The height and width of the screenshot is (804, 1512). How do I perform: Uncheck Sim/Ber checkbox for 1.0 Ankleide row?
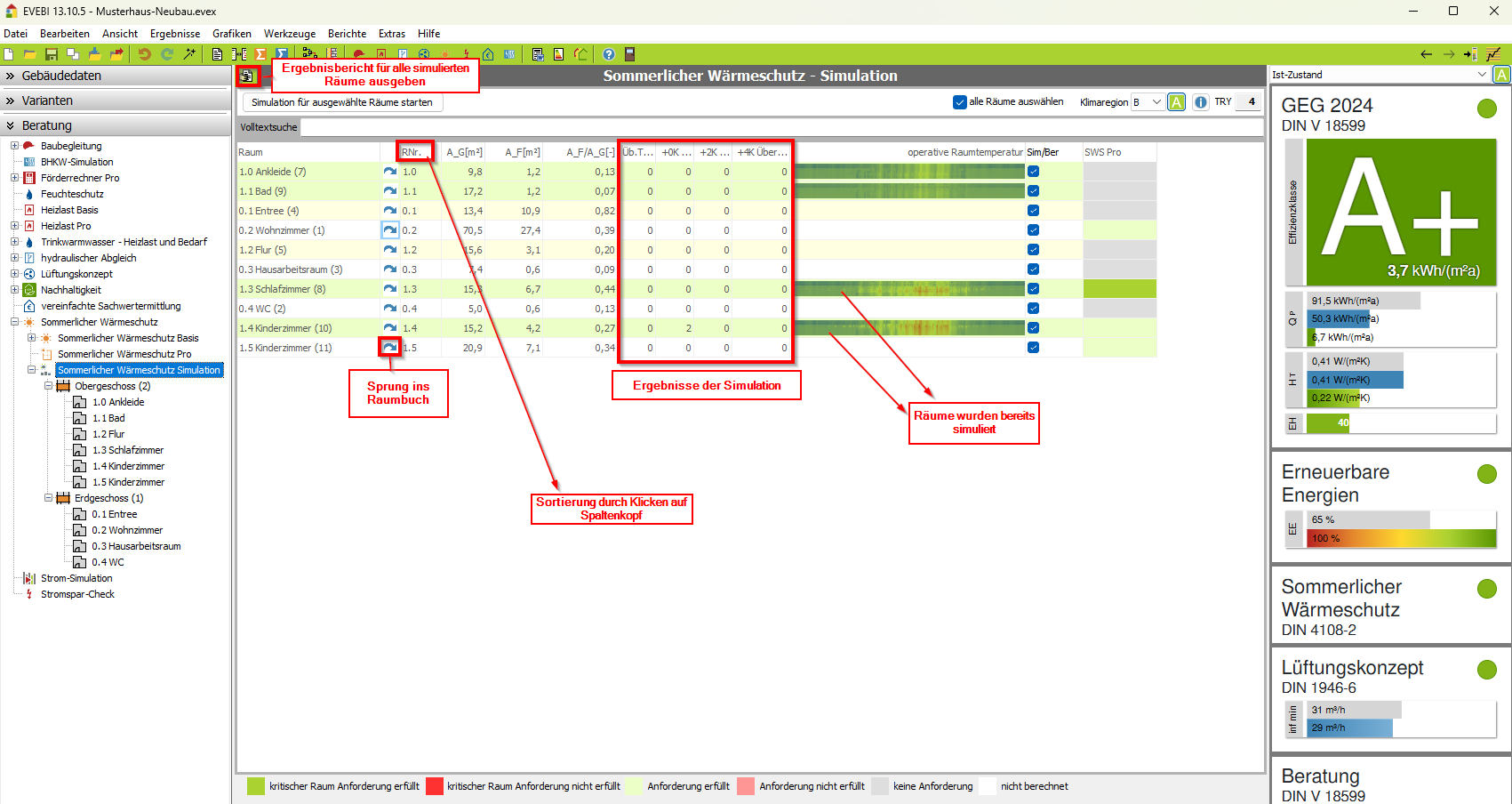click(1033, 172)
